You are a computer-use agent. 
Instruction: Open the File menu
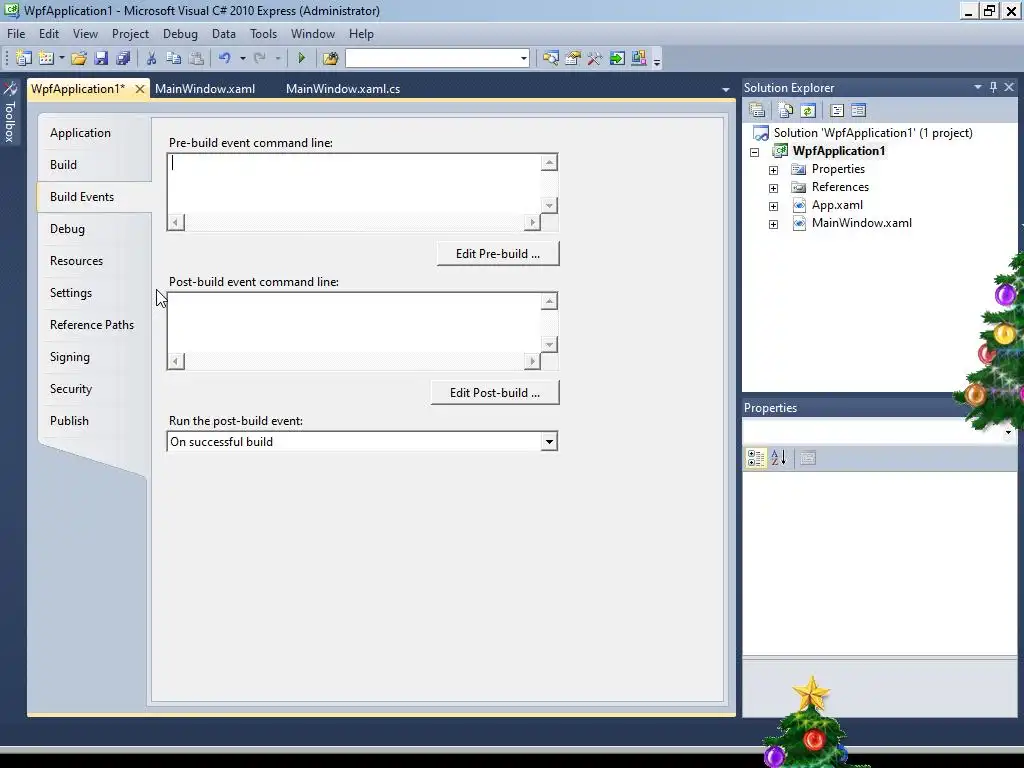16,34
